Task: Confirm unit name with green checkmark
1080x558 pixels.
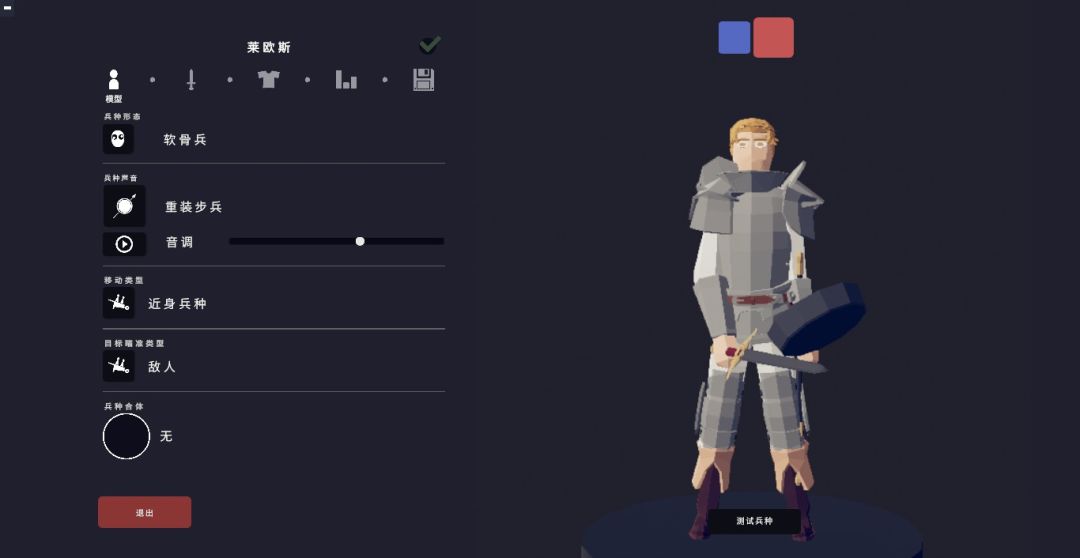Action: click(x=430, y=45)
